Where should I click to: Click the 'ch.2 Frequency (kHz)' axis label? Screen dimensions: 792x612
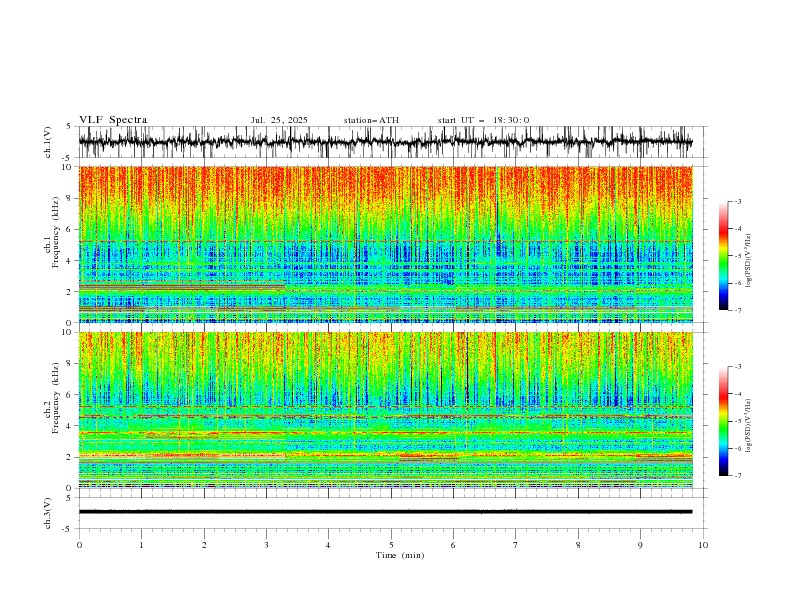click(52, 397)
